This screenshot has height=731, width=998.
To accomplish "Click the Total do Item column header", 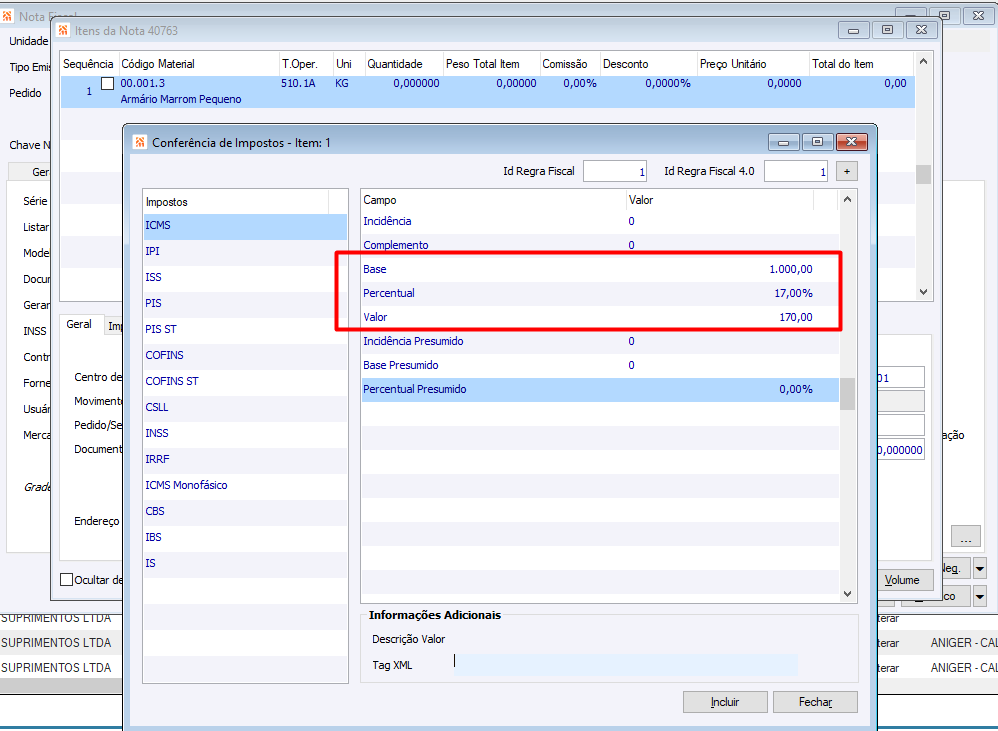I will 861,64.
